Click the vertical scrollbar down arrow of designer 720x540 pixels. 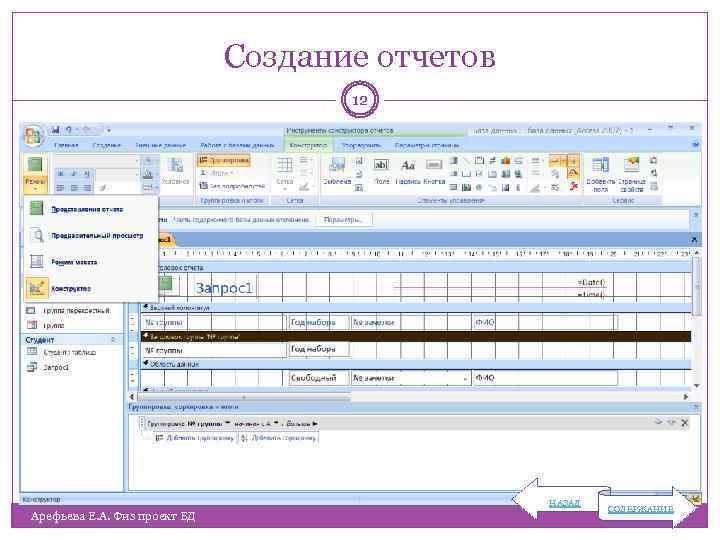point(697,386)
